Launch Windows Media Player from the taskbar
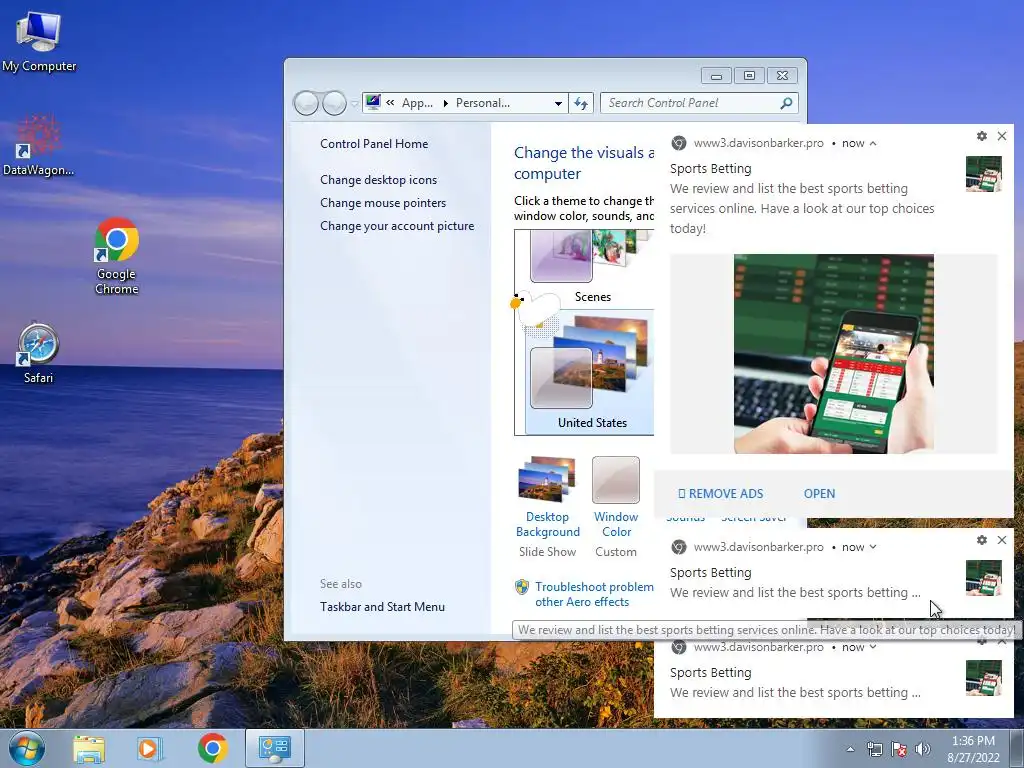This screenshot has width=1024, height=768. tap(149, 748)
